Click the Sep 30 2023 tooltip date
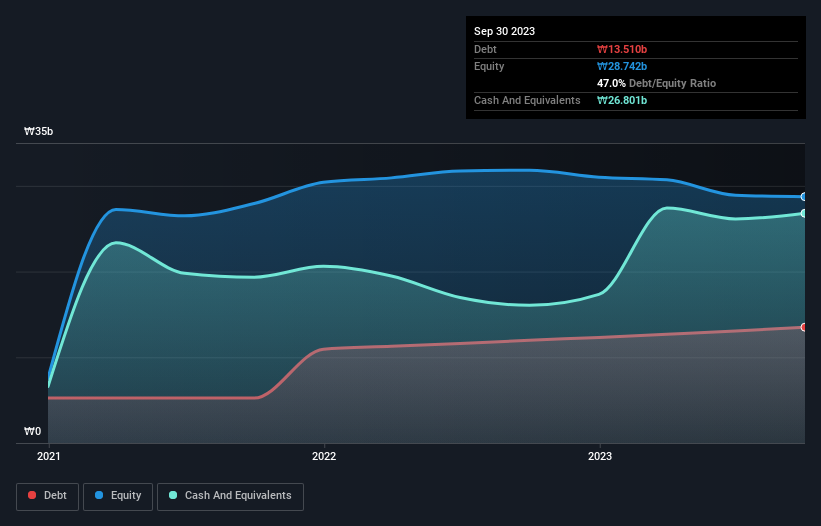This screenshot has height=526, width=821. [x=504, y=31]
